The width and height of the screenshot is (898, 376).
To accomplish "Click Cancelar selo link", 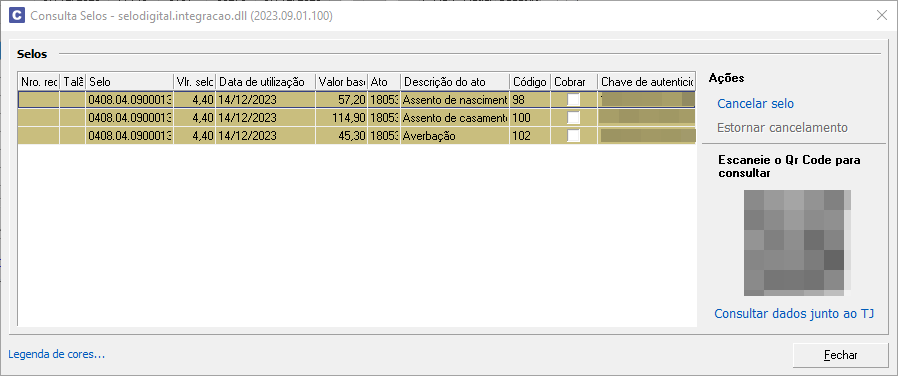I will [755, 104].
